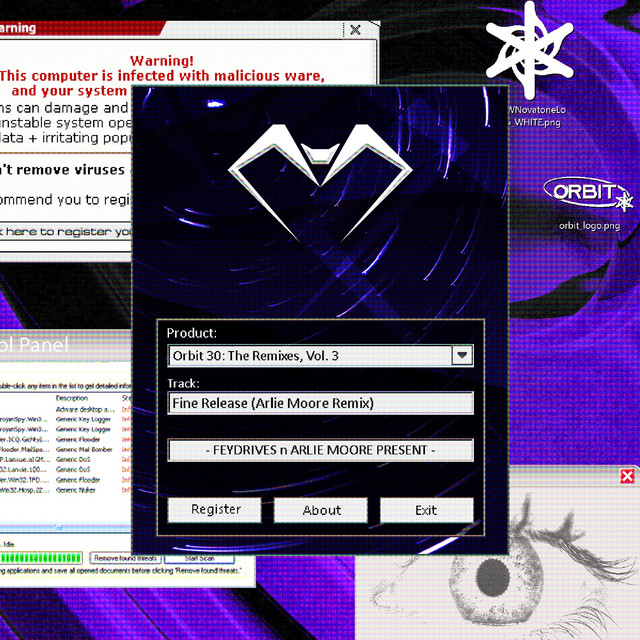The height and width of the screenshot is (640, 640).
Task: Click the Exit button
Action: pyautogui.click(x=426, y=510)
